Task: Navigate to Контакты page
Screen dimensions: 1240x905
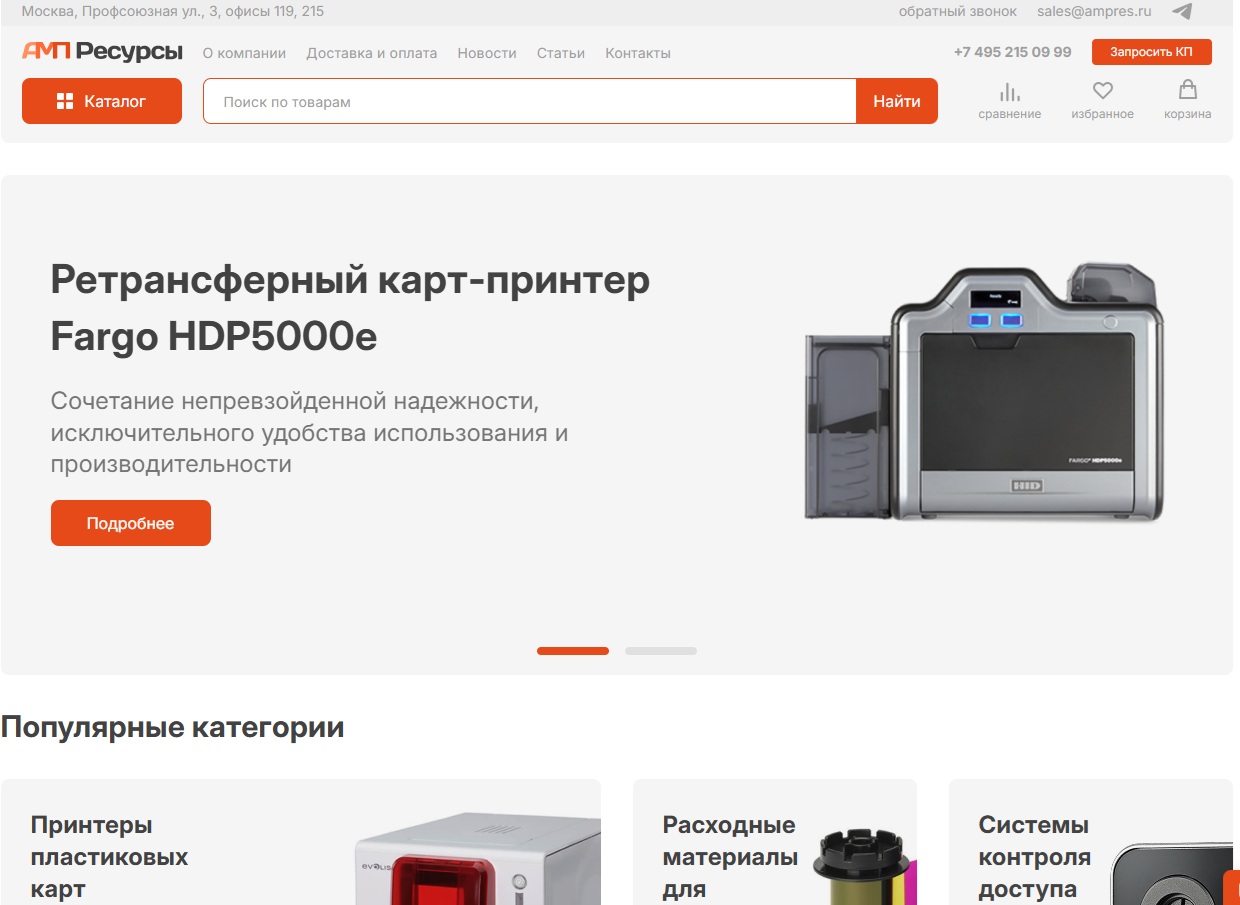Action: click(x=638, y=53)
